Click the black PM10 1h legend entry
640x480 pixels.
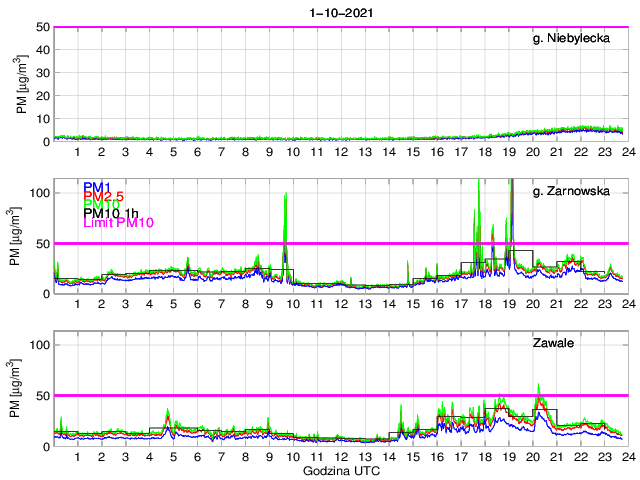(114, 213)
